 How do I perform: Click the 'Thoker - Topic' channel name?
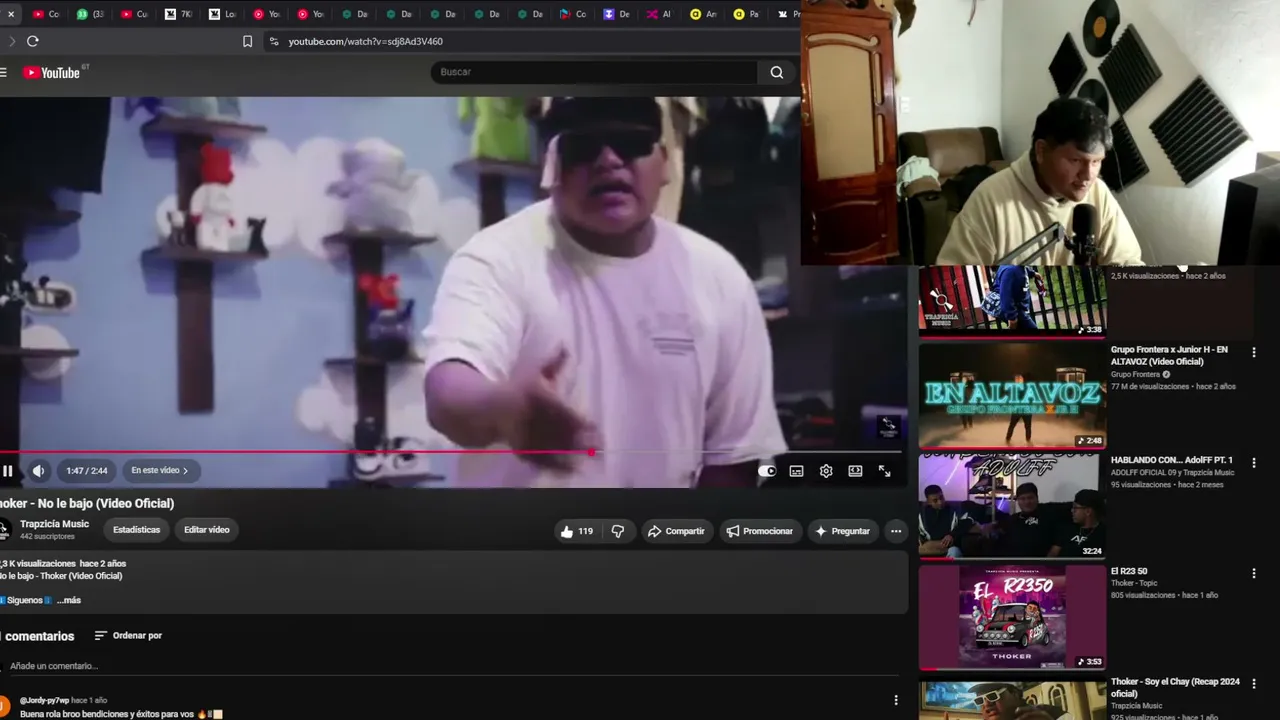(x=1136, y=583)
